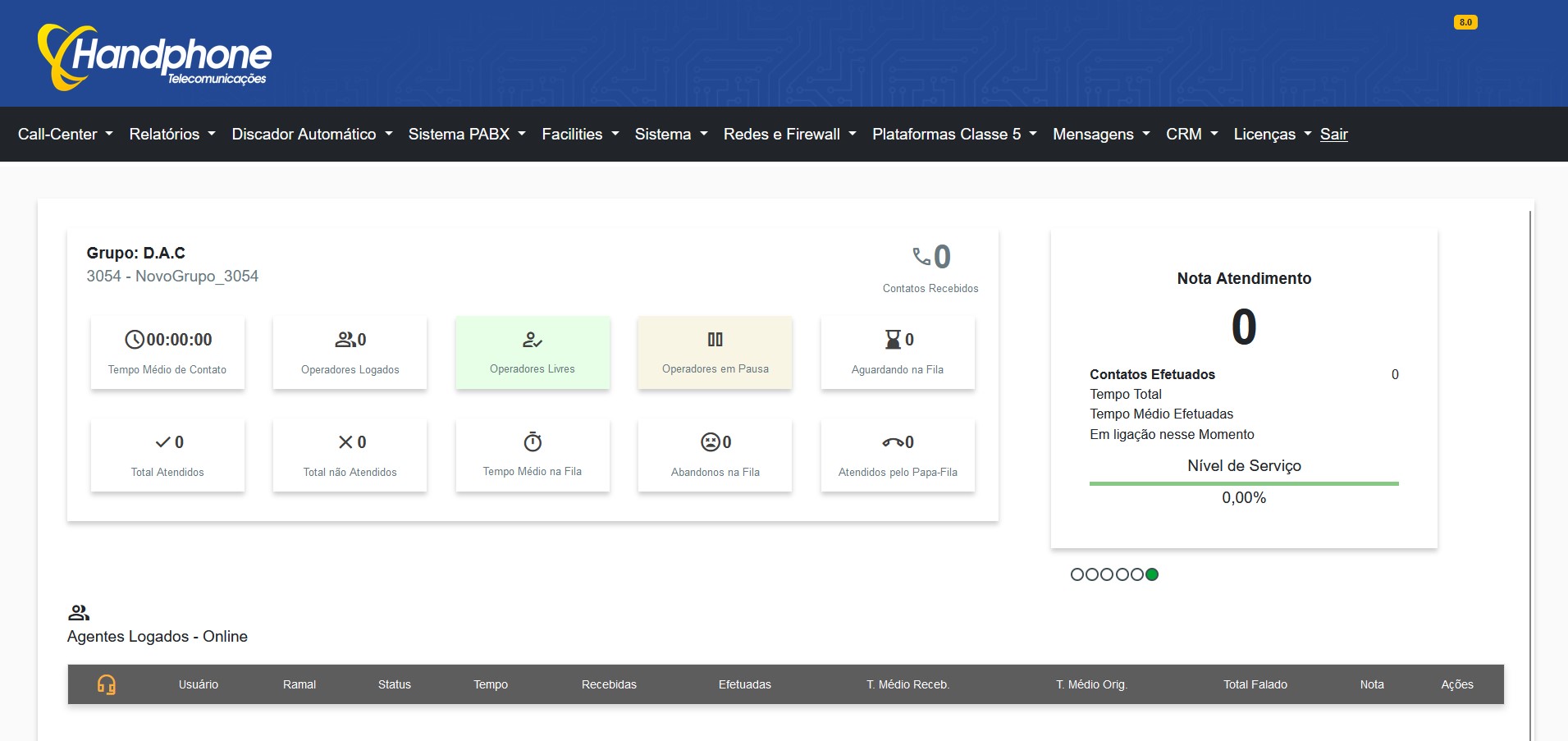The width and height of the screenshot is (1568, 741).
Task: Select the green active carousel dot
Action: point(1152,574)
